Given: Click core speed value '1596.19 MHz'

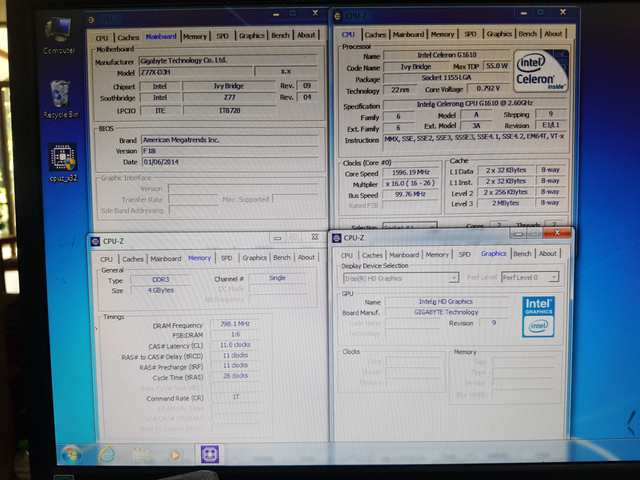Looking at the screenshot, I should (411, 173).
